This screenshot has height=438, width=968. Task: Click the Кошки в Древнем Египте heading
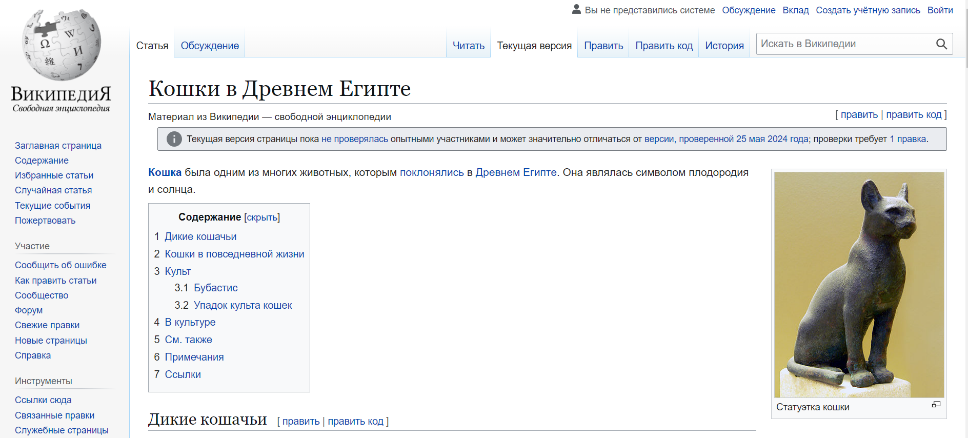click(x=279, y=89)
